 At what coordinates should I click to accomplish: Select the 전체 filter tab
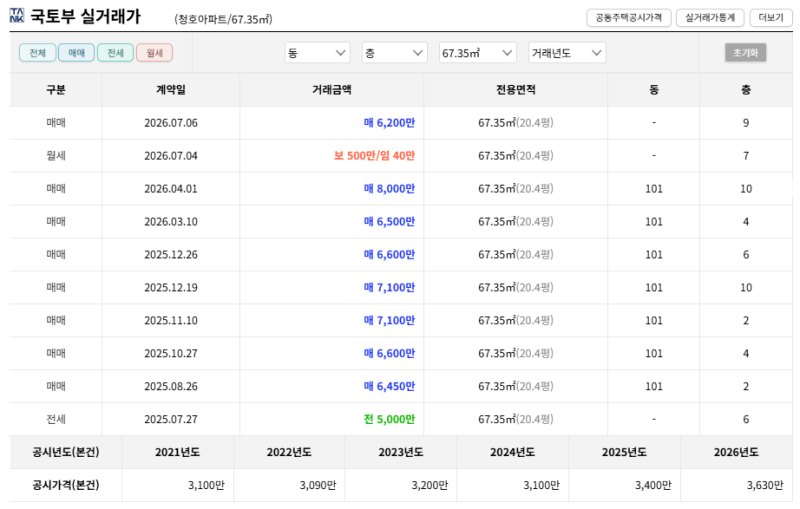pyautogui.click(x=37, y=53)
